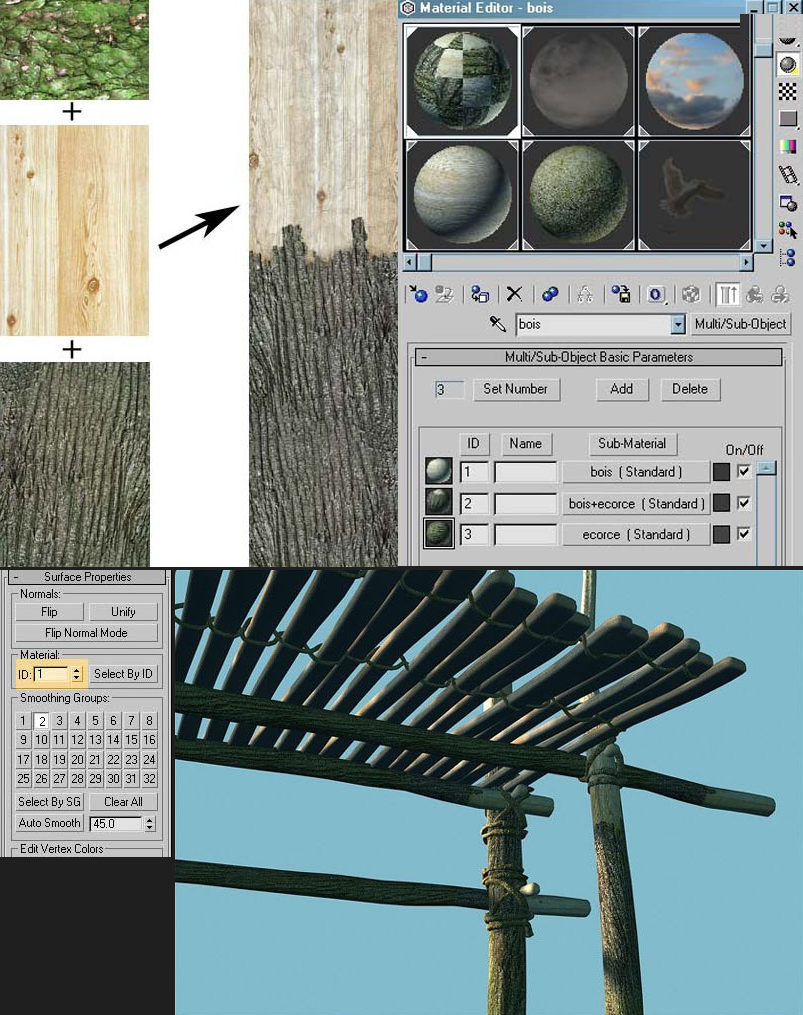Click the Go to Parent icon
803x1015 pixels.
point(754,295)
